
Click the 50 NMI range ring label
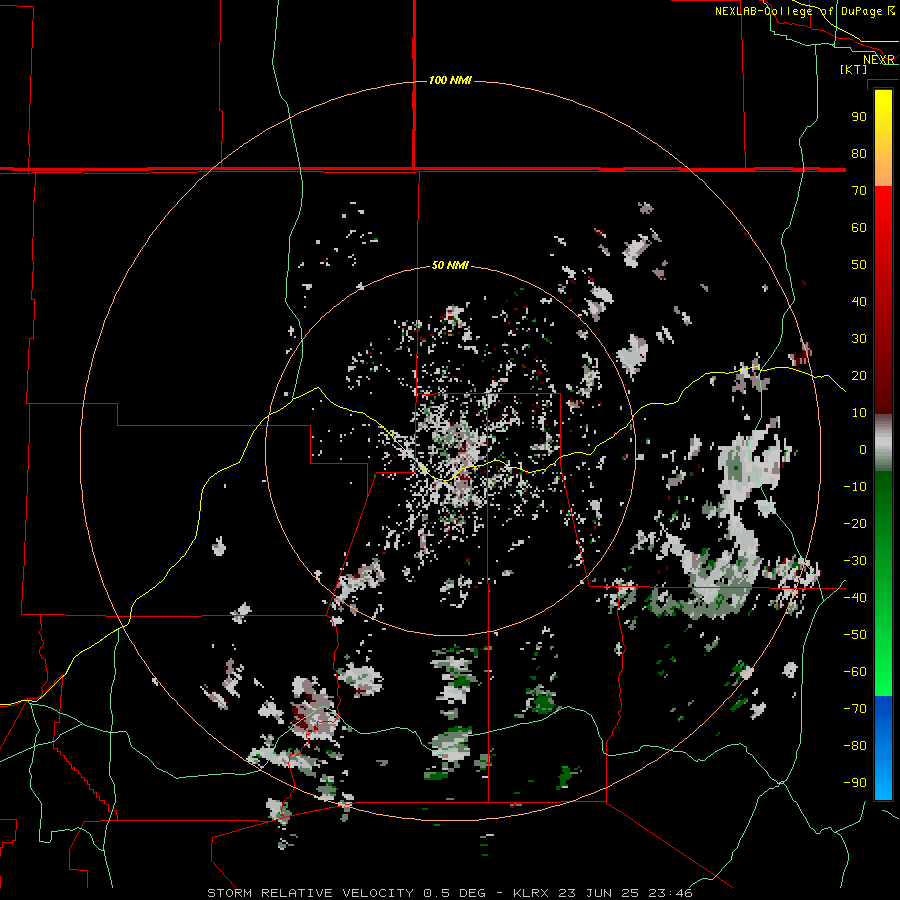450,265
